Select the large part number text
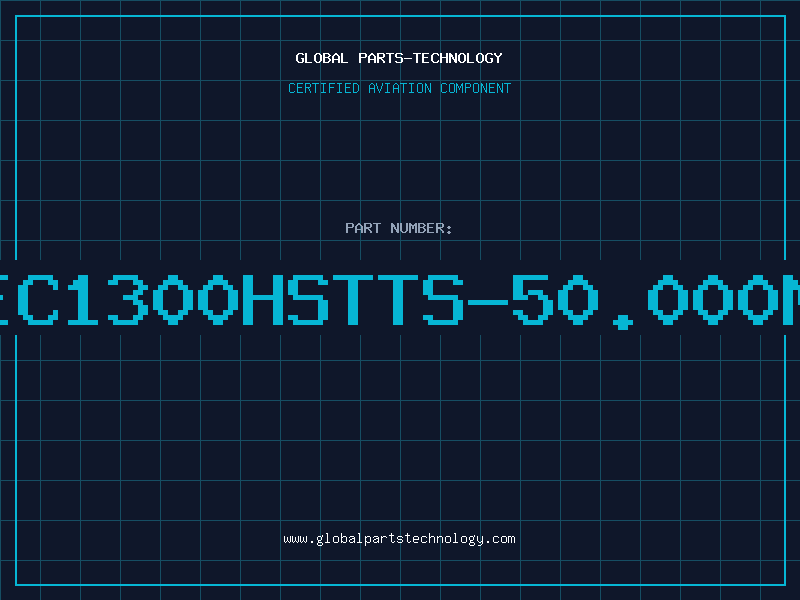The image size is (800, 600). [400, 300]
